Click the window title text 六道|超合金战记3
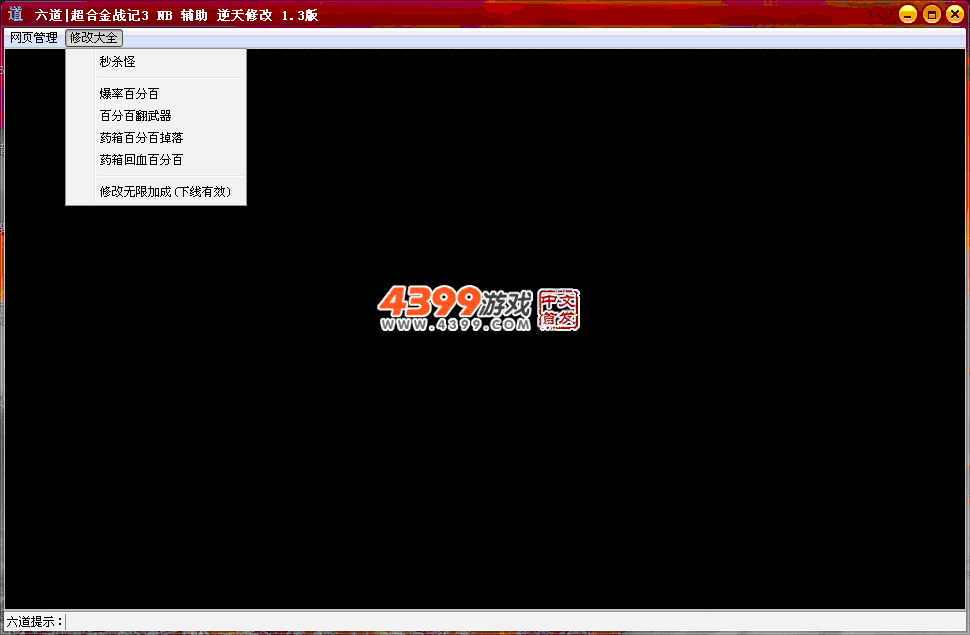Viewport: 970px width, 635px height. [x=92, y=15]
